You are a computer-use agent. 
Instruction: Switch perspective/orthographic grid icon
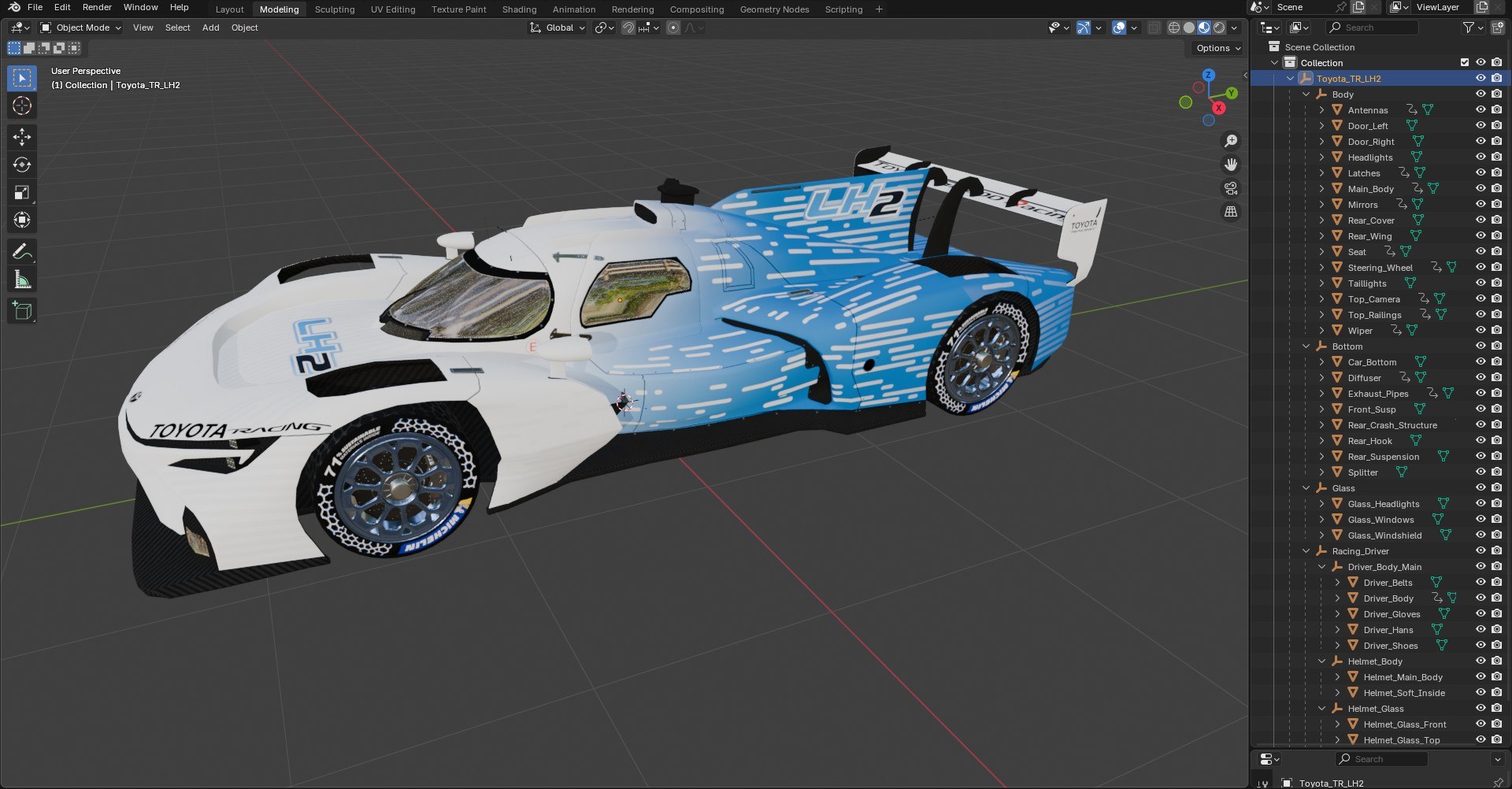pyautogui.click(x=1230, y=212)
